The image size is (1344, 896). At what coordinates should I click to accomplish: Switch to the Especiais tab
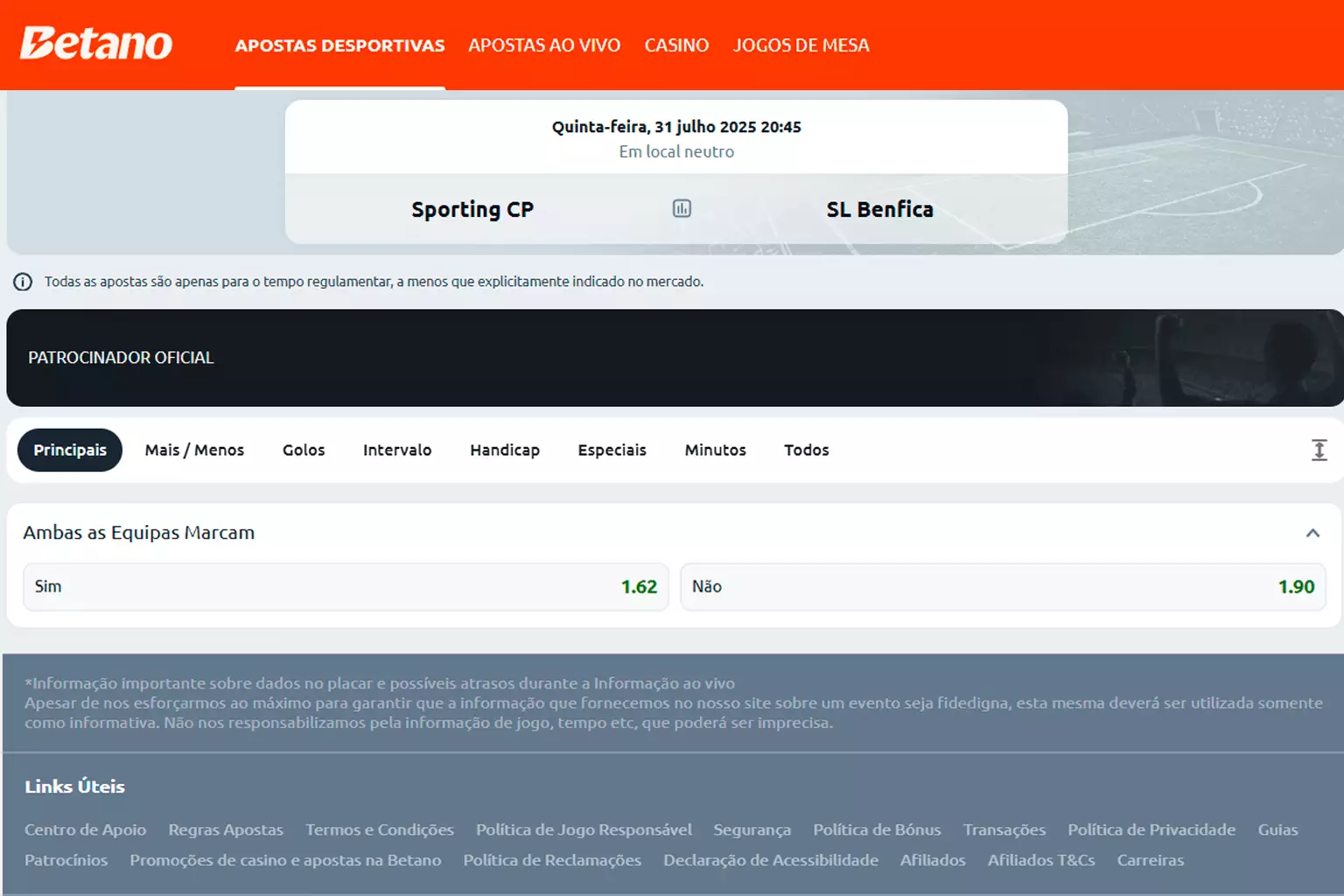coord(612,450)
